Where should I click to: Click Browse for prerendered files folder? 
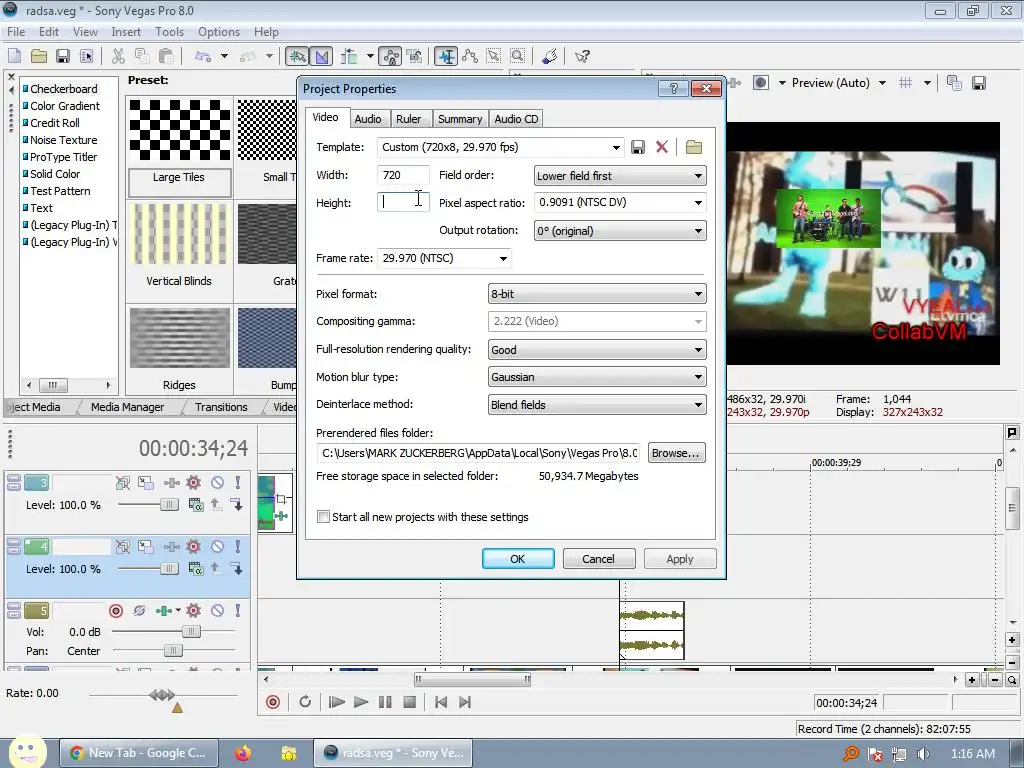click(x=676, y=453)
